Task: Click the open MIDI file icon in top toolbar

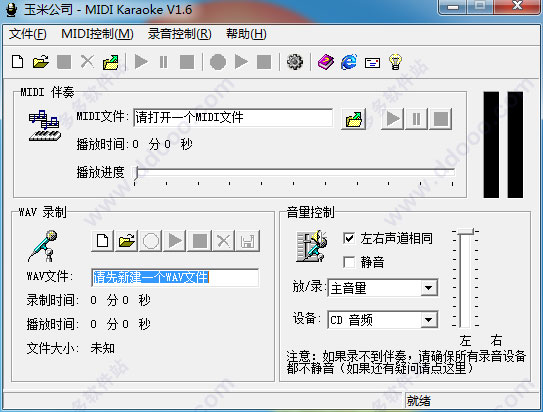Action: (x=110, y=62)
